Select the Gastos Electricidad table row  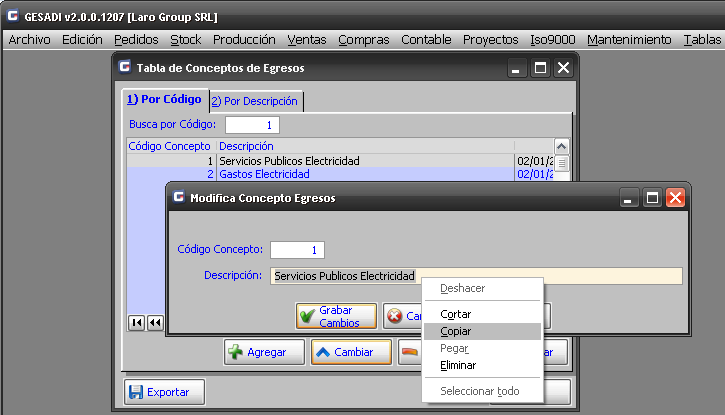tap(320, 174)
